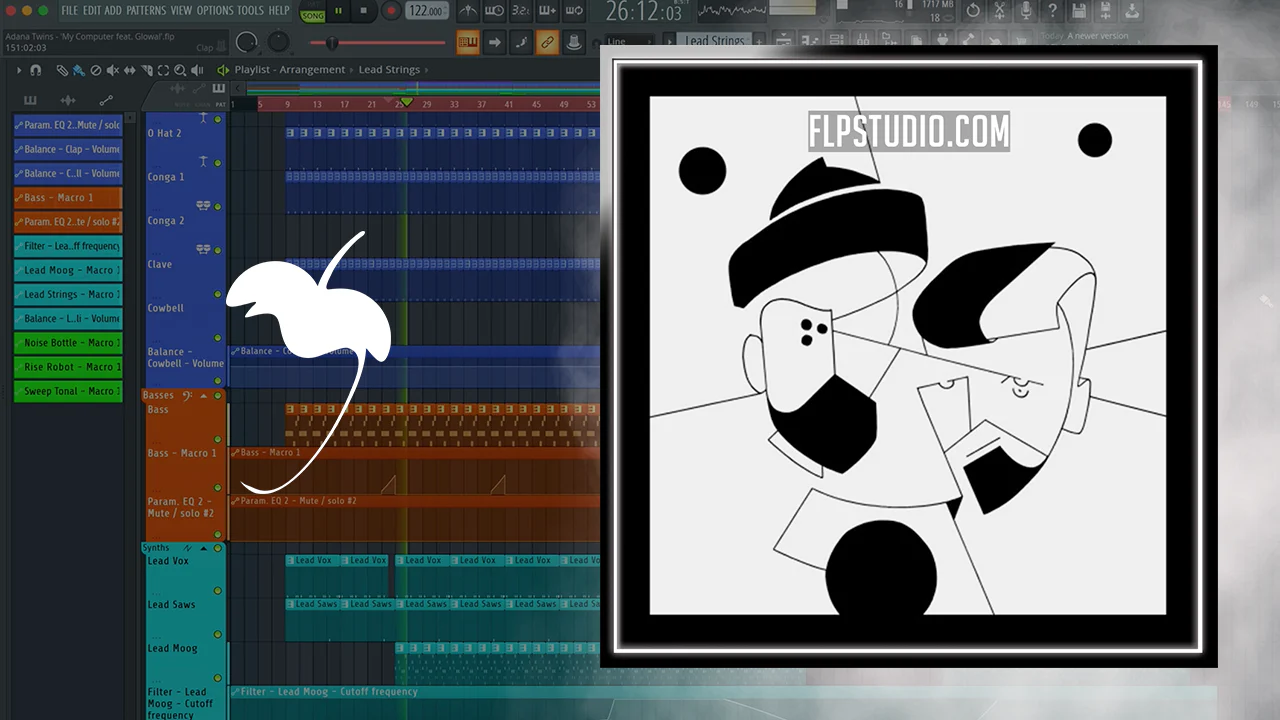Collapse the Basses track group
The height and width of the screenshot is (720, 1280).
[x=204, y=396]
